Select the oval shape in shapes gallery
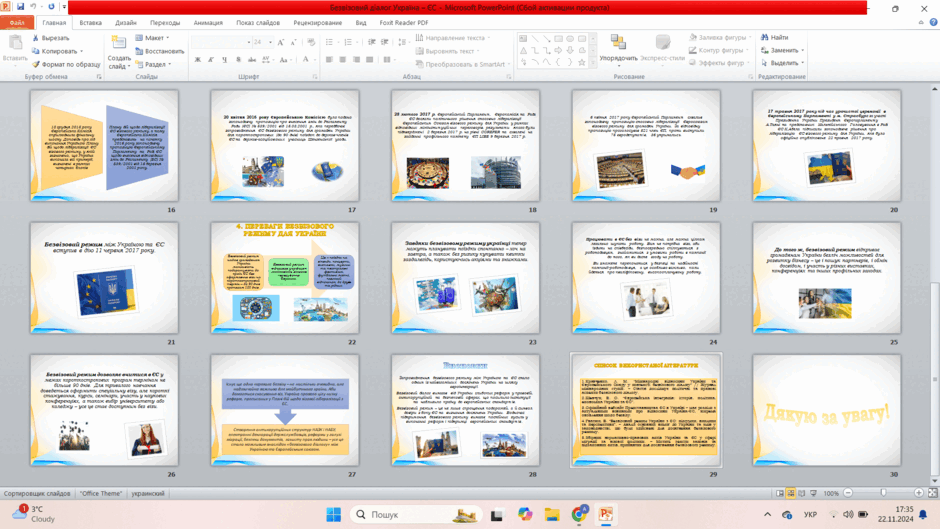 point(570,38)
